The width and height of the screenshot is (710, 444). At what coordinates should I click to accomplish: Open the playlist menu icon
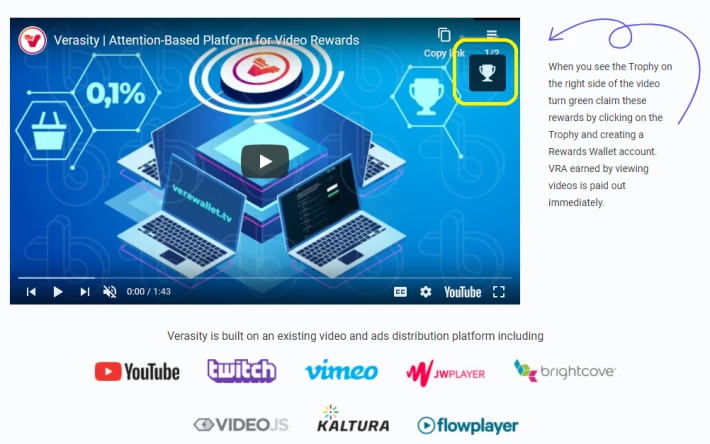[492, 34]
